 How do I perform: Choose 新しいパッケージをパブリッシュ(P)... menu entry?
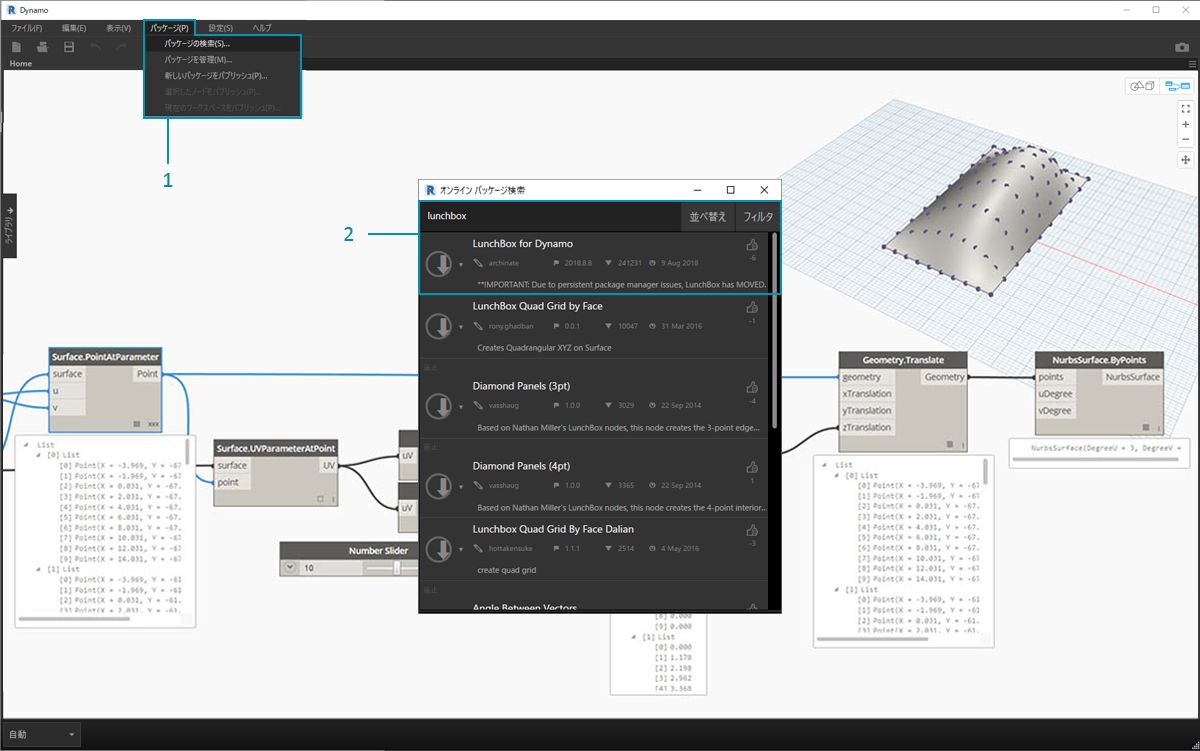click(x=222, y=75)
